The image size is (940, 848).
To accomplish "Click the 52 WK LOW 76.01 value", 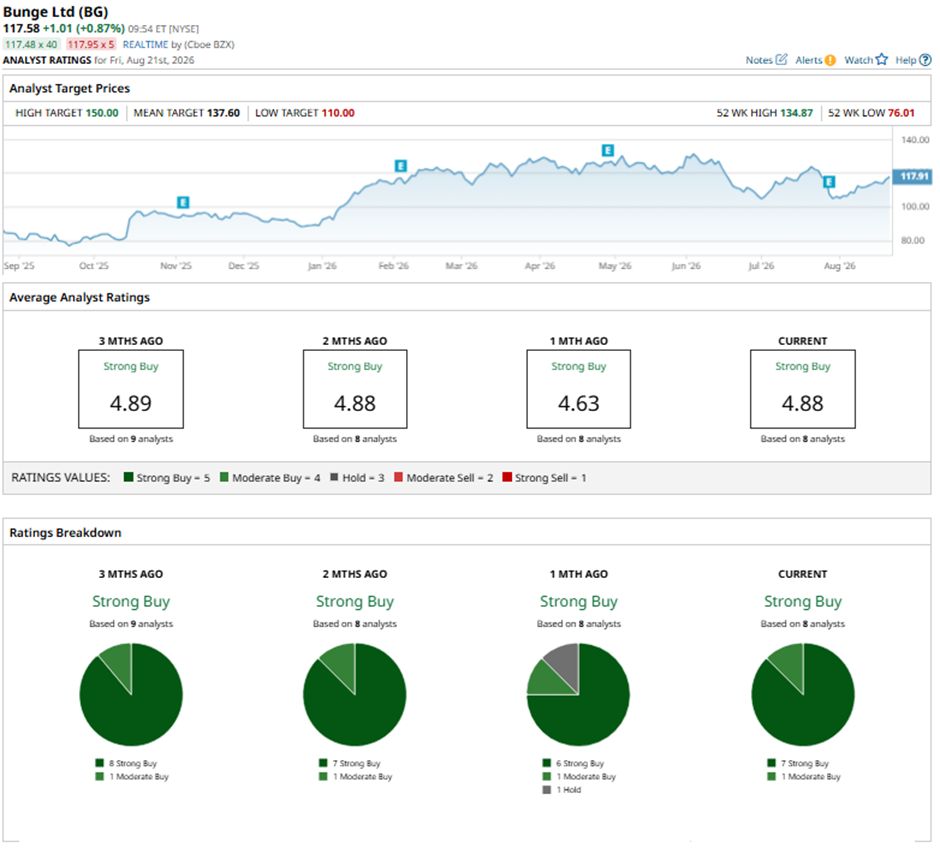I will tap(901, 113).
